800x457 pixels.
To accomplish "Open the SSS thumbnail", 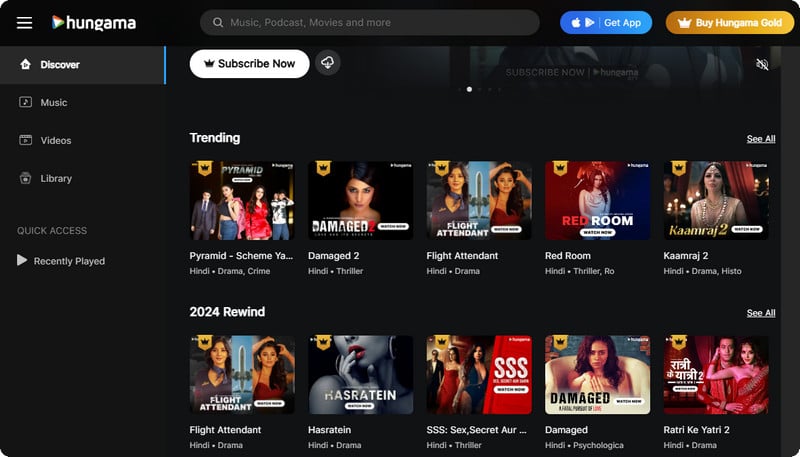I will pyautogui.click(x=479, y=374).
